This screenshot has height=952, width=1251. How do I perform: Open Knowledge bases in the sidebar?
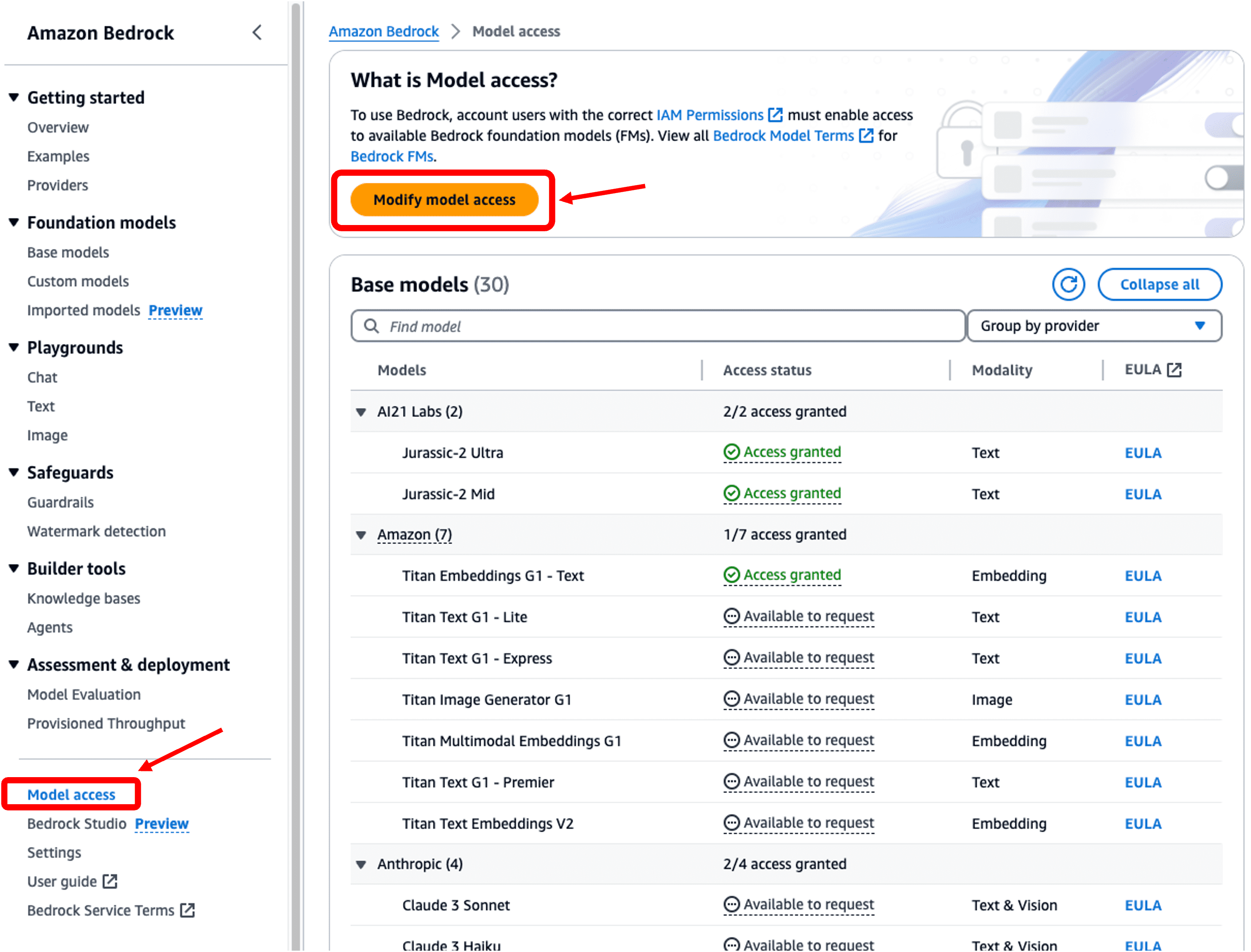(84, 598)
